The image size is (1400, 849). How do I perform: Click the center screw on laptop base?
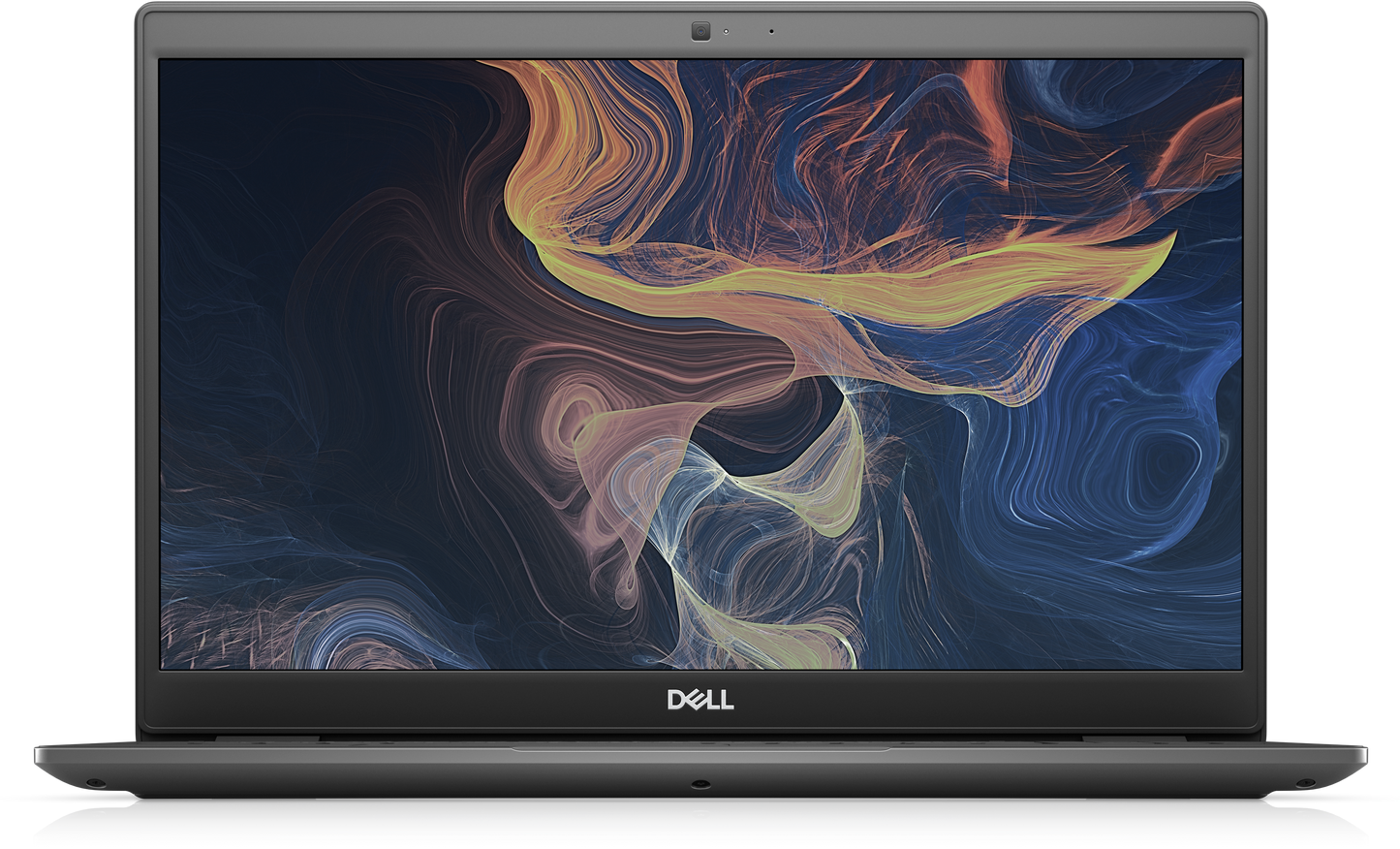696,783
